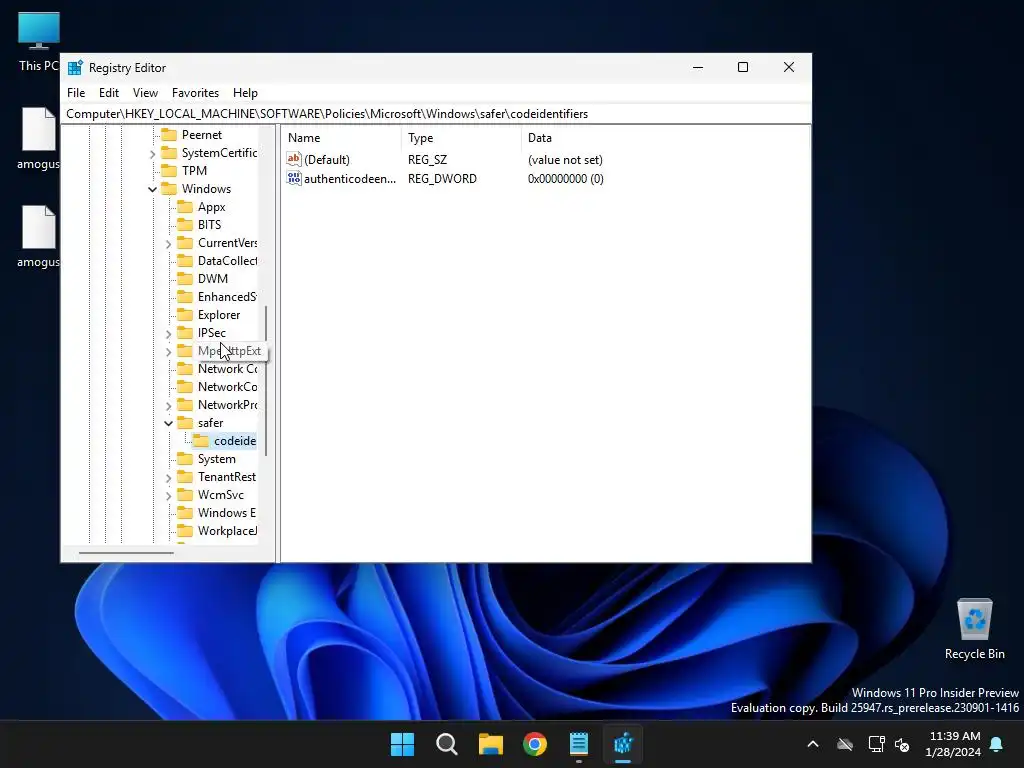Select the codeidentifiers folder icon
1024x768 pixels.
[201, 441]
